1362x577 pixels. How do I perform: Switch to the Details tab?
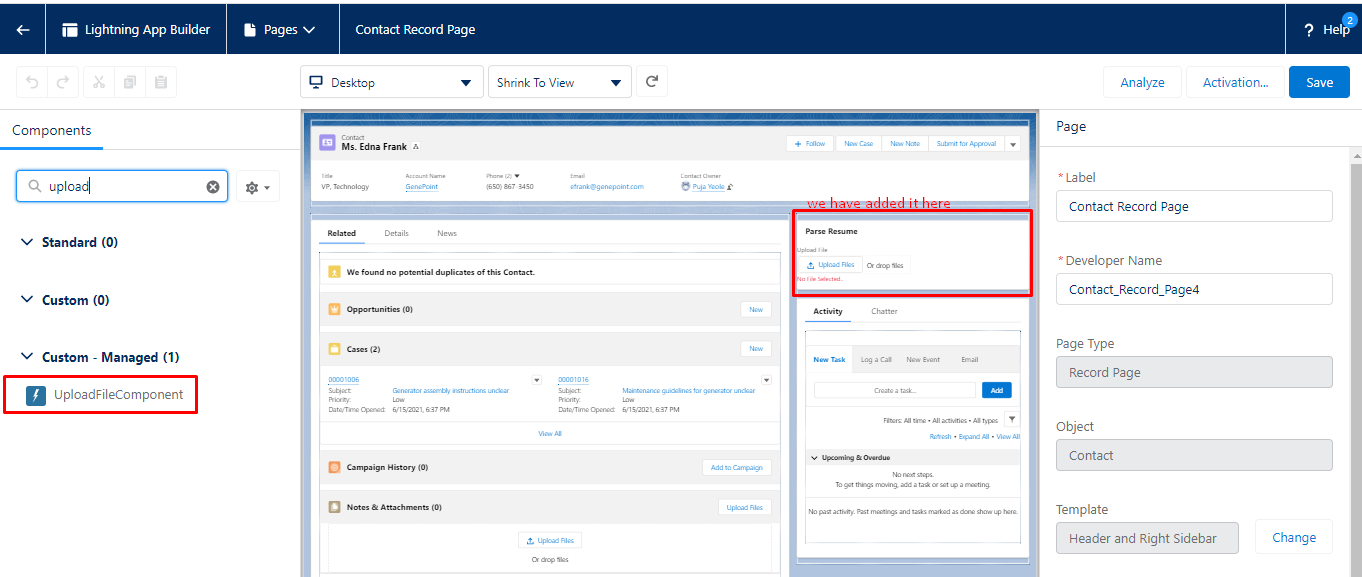396,233
